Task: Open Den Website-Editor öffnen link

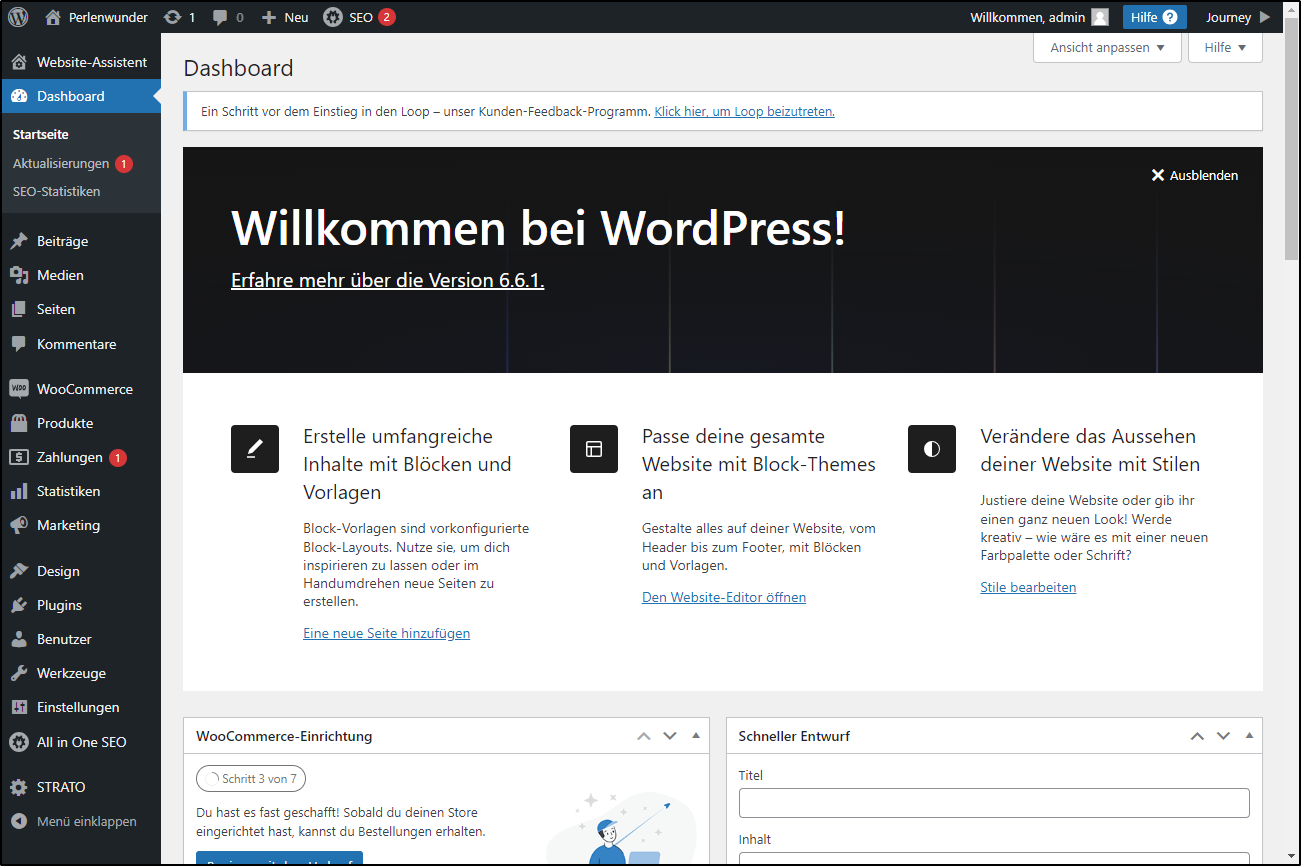Action: 723,597
